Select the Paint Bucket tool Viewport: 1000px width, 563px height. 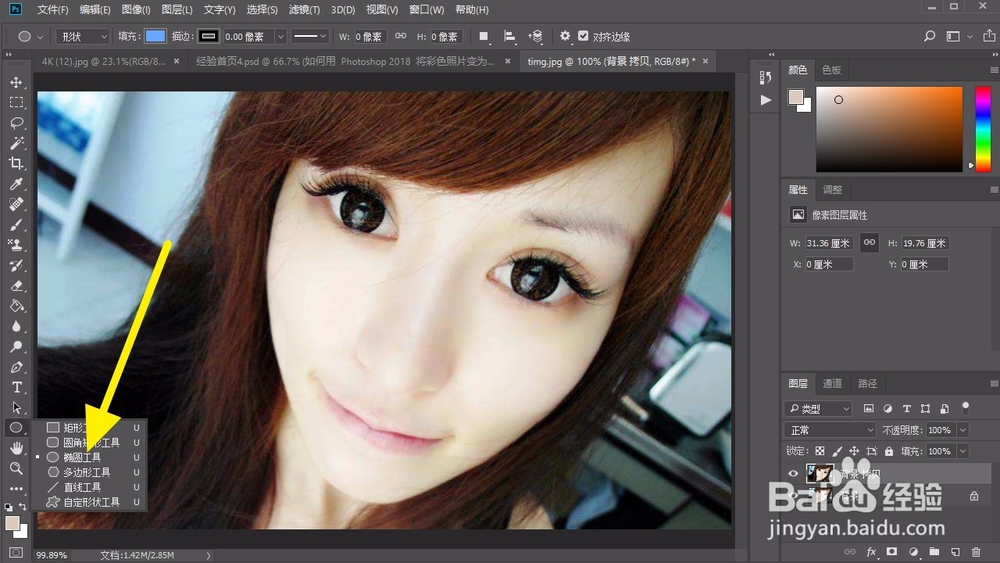click(17, 306)
